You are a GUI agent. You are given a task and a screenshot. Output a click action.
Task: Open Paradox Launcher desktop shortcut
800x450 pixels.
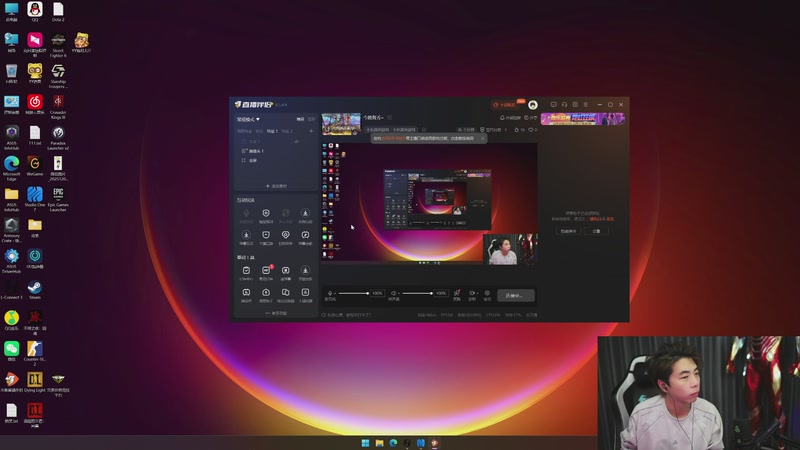[x=58, y=138]
